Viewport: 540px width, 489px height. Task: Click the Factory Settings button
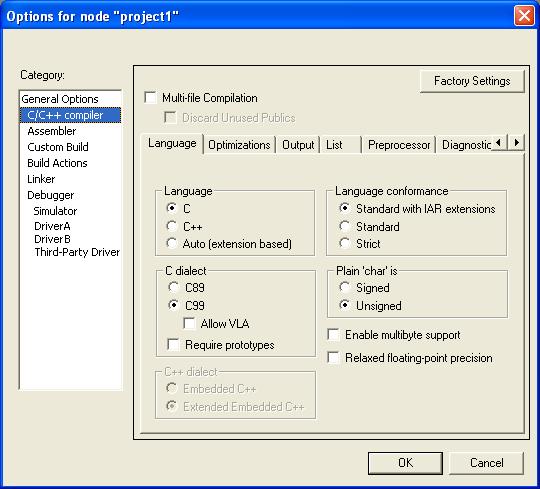coord(472,81)
